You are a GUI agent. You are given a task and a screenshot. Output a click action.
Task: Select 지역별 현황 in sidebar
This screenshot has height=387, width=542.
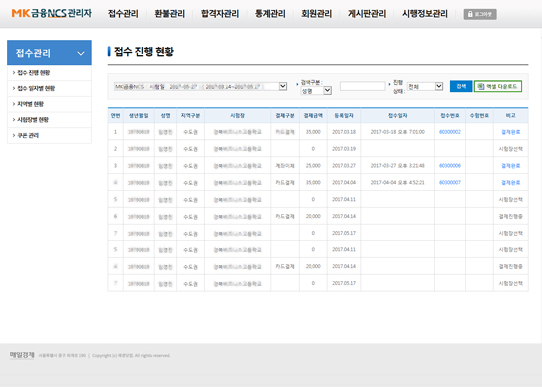[30, 104]
